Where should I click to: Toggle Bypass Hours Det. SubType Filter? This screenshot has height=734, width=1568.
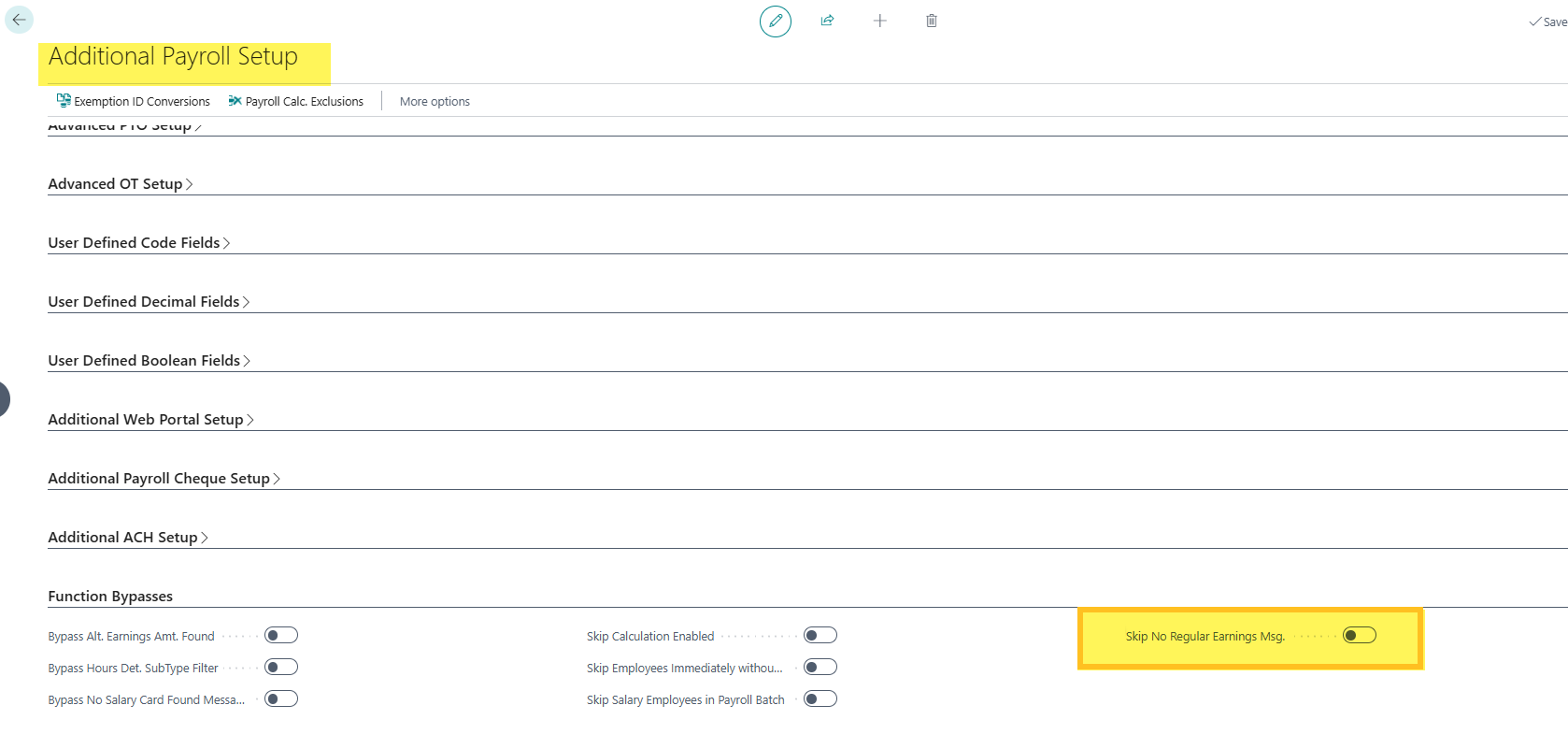[x=280, y=668]
